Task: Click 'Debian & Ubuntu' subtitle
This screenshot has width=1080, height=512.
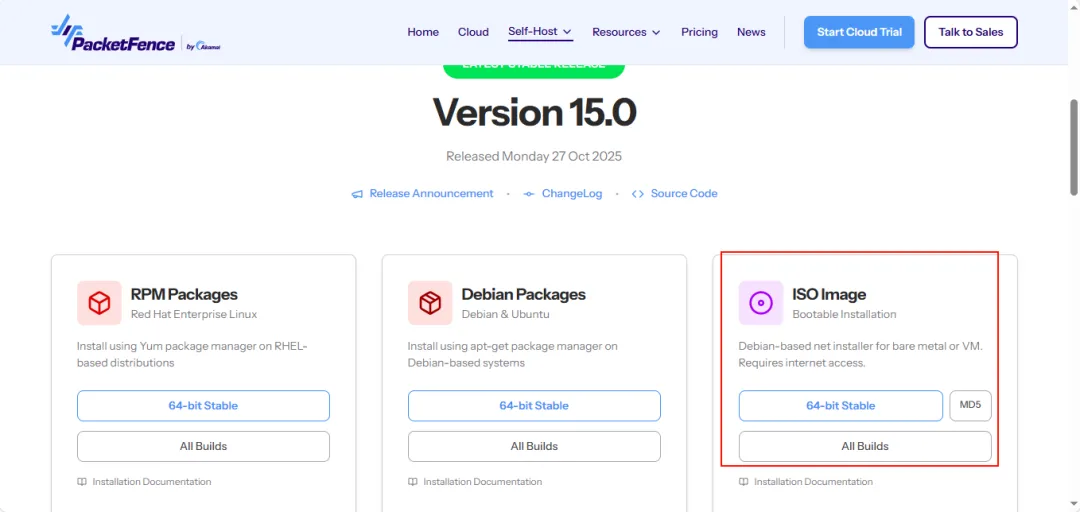Action: tap(506, 314)
